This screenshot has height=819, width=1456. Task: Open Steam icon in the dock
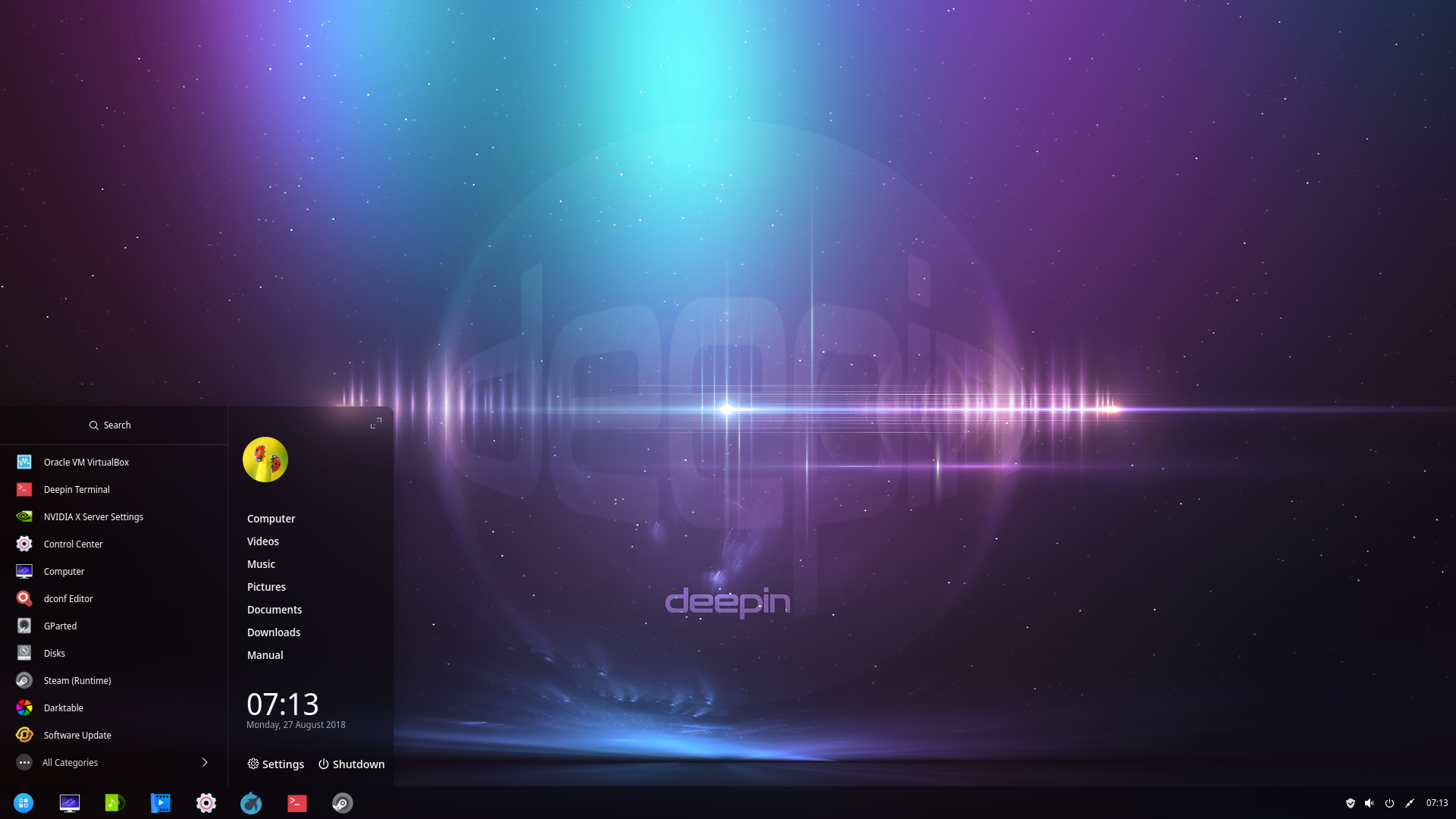coord(343,803)
